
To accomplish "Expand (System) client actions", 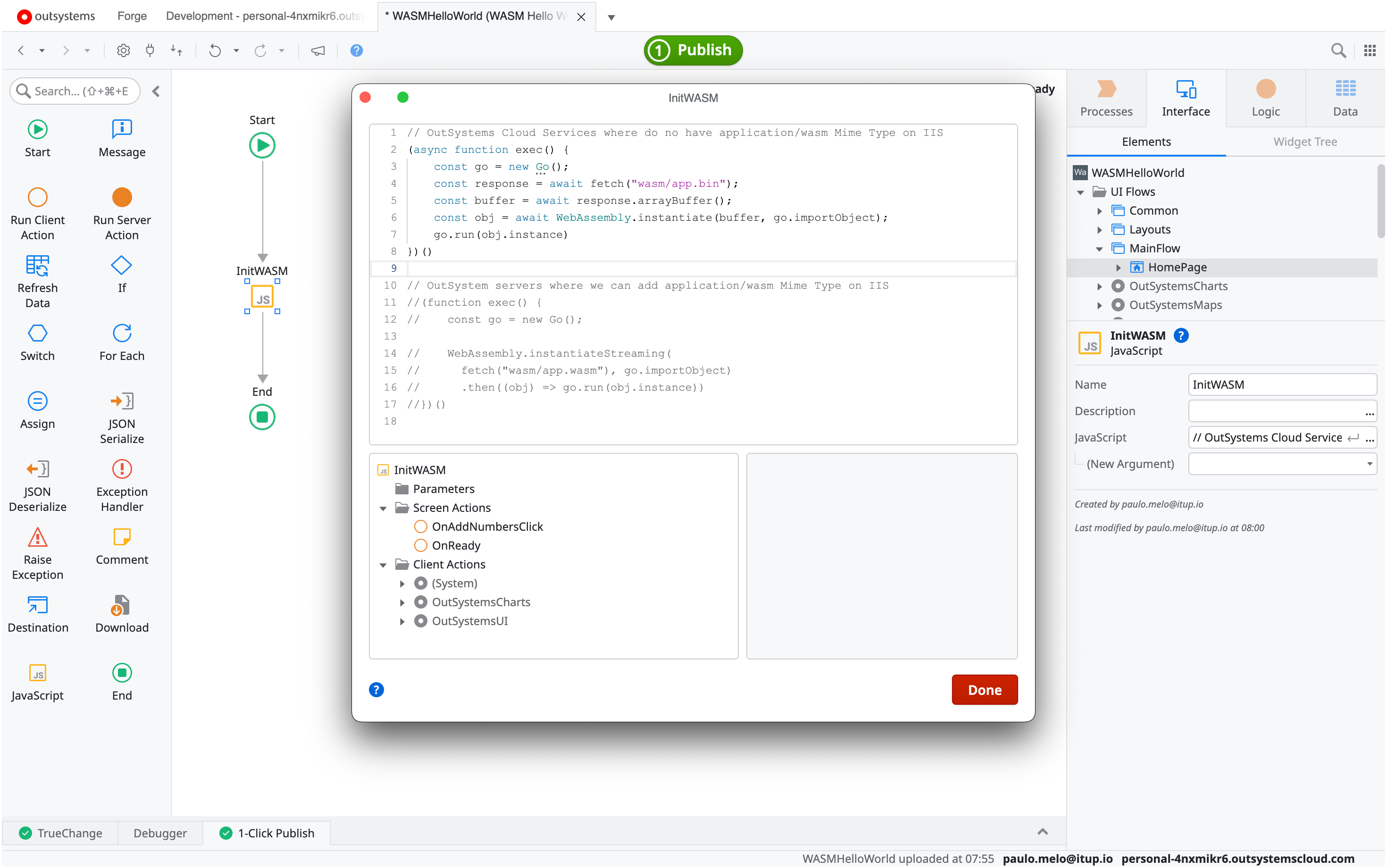I will pyautogui.click(x=402, y=584).
